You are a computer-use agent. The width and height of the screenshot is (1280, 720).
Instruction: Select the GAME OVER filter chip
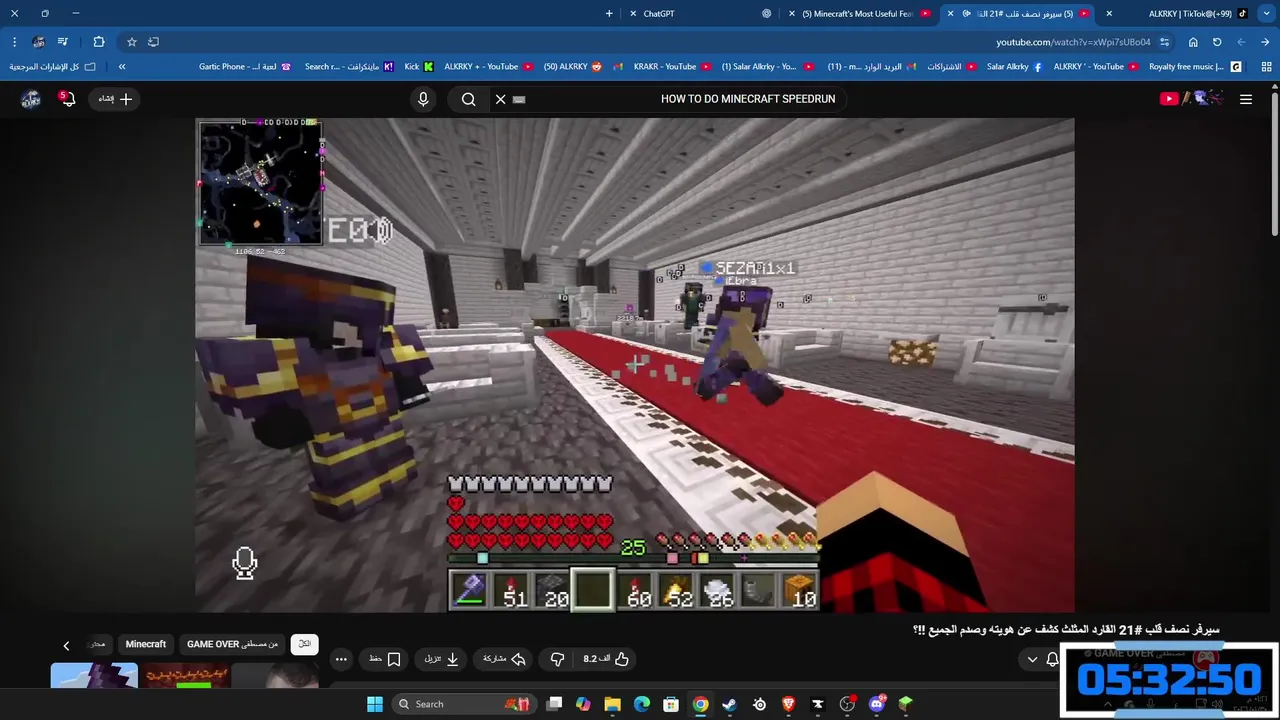pos(232,644)
